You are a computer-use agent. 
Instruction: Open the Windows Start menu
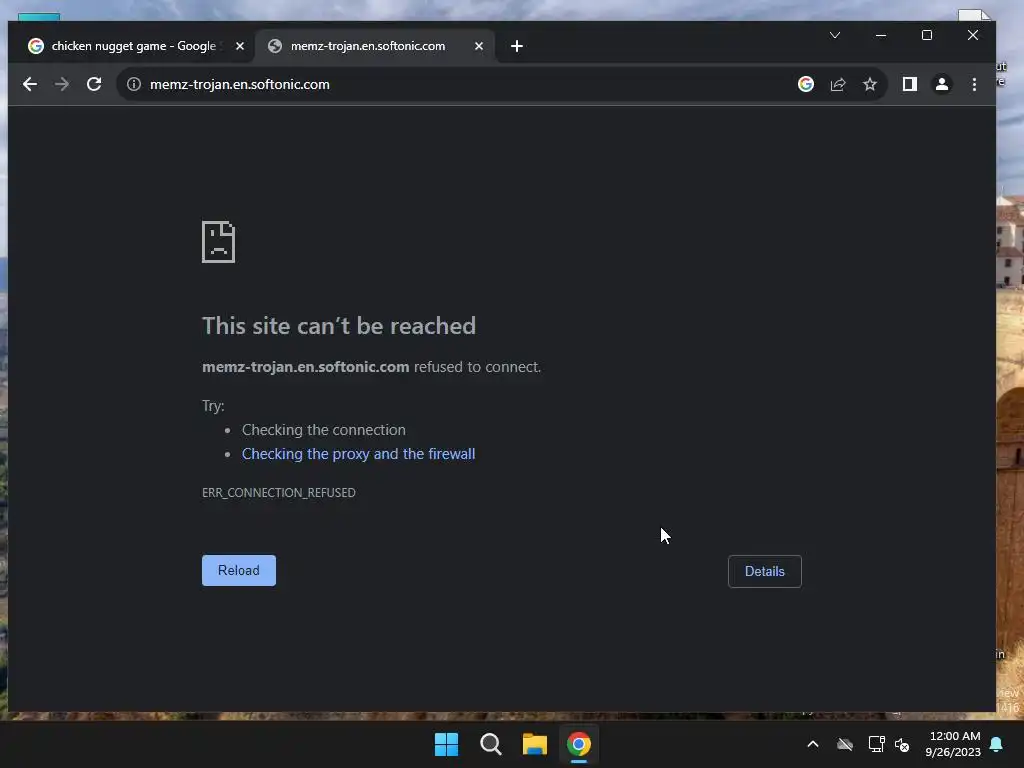tap(447, 744)
